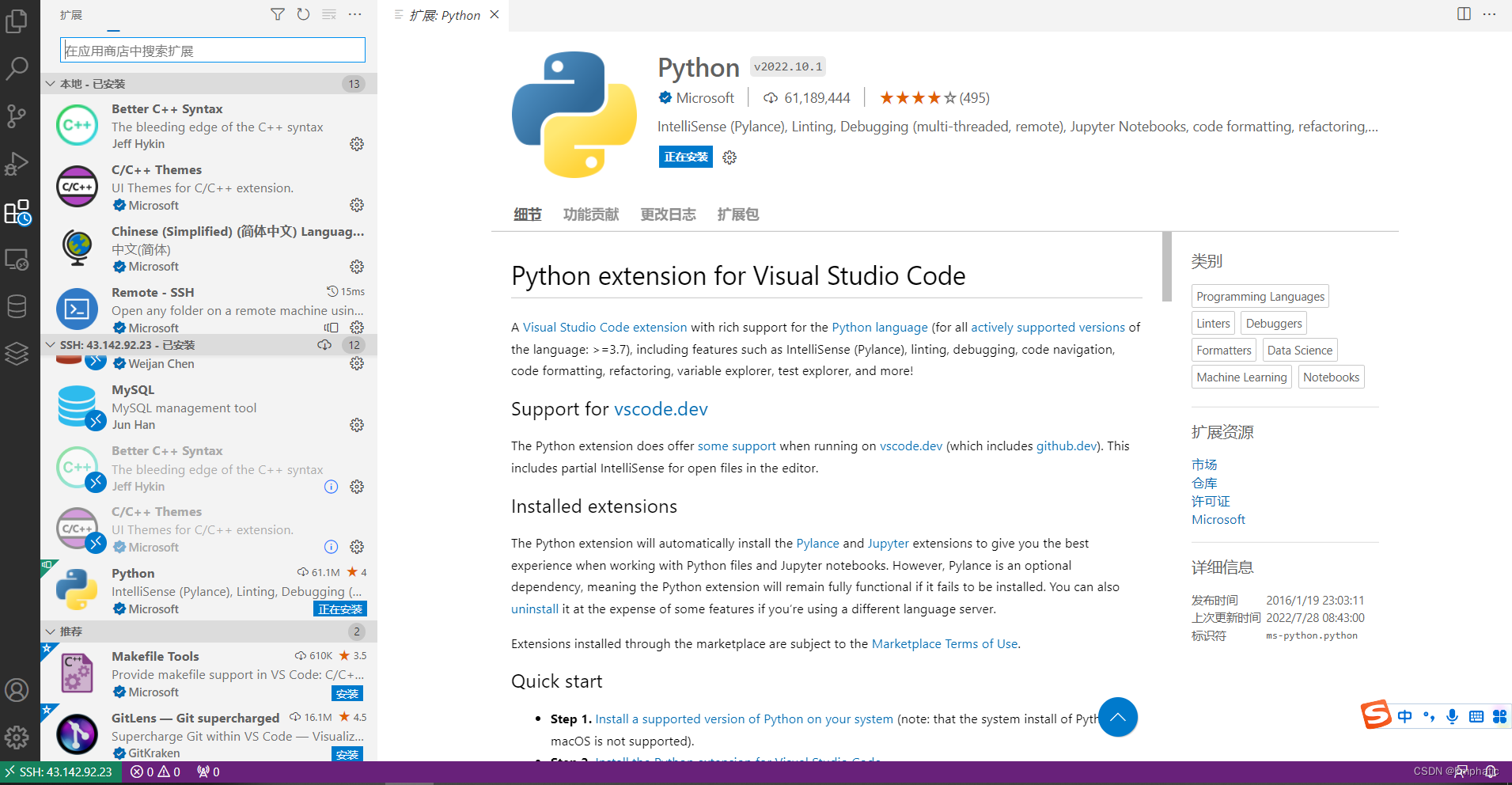Open the Accounts icon in activity bar

click(x=17, y=690)
